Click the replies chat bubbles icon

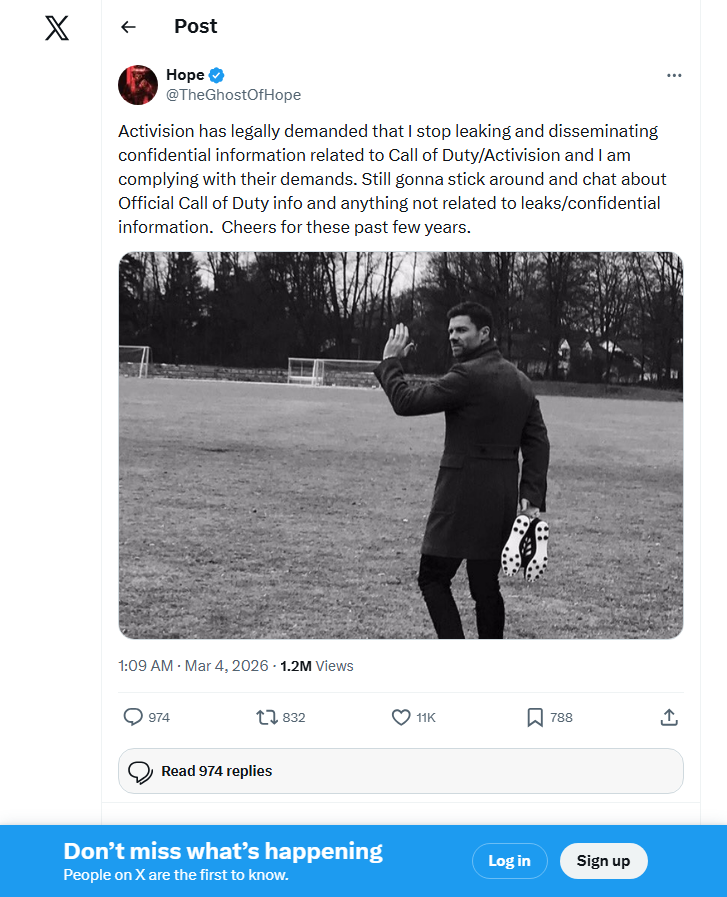coord(142,771)
